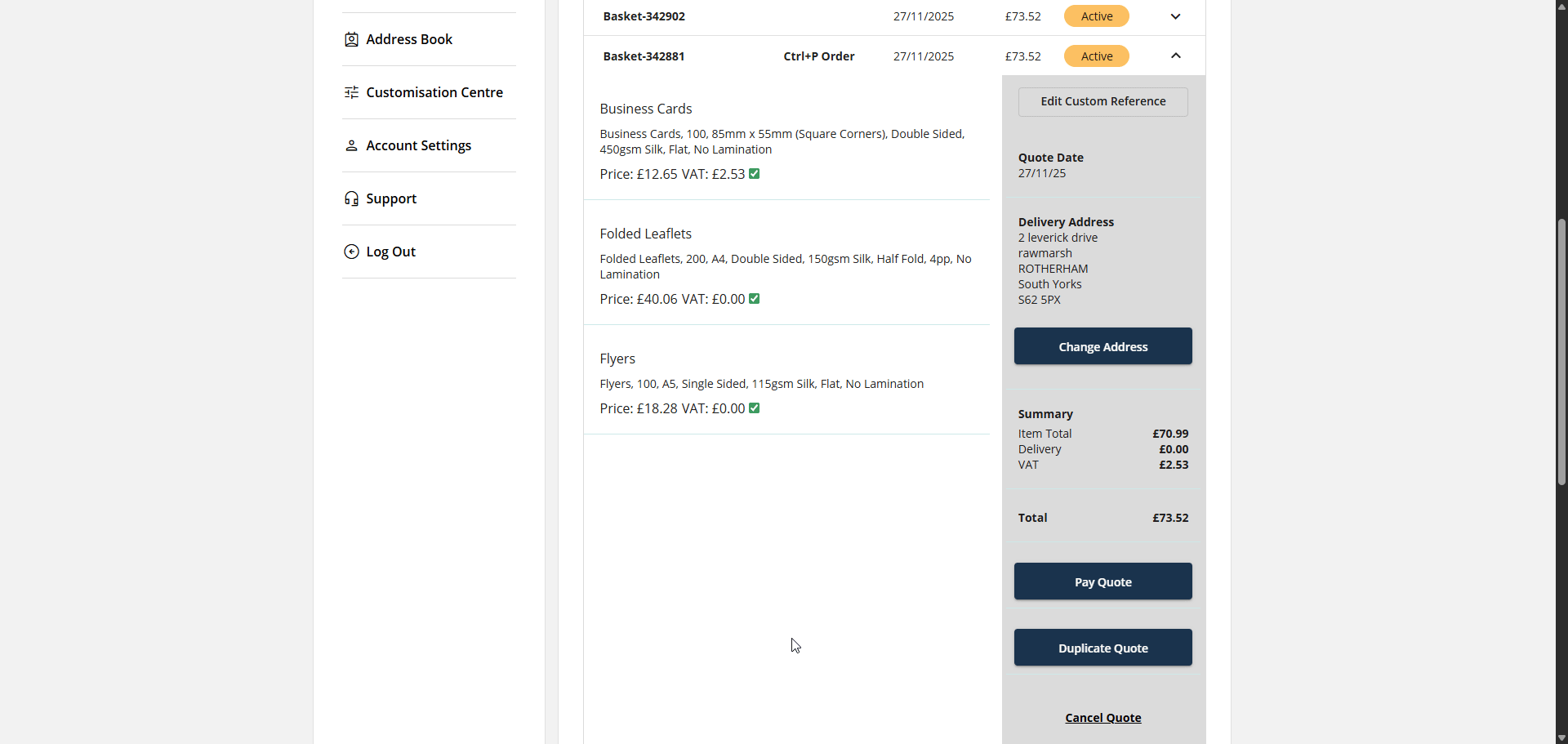Click the Log Out arrow icon

351,252
